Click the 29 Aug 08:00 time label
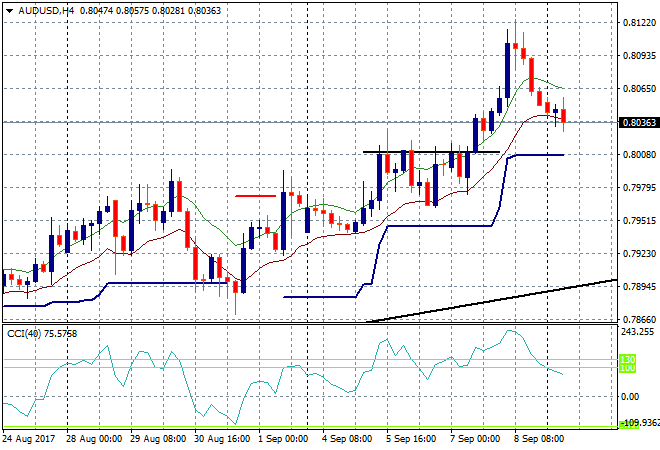 coord(158,439)
